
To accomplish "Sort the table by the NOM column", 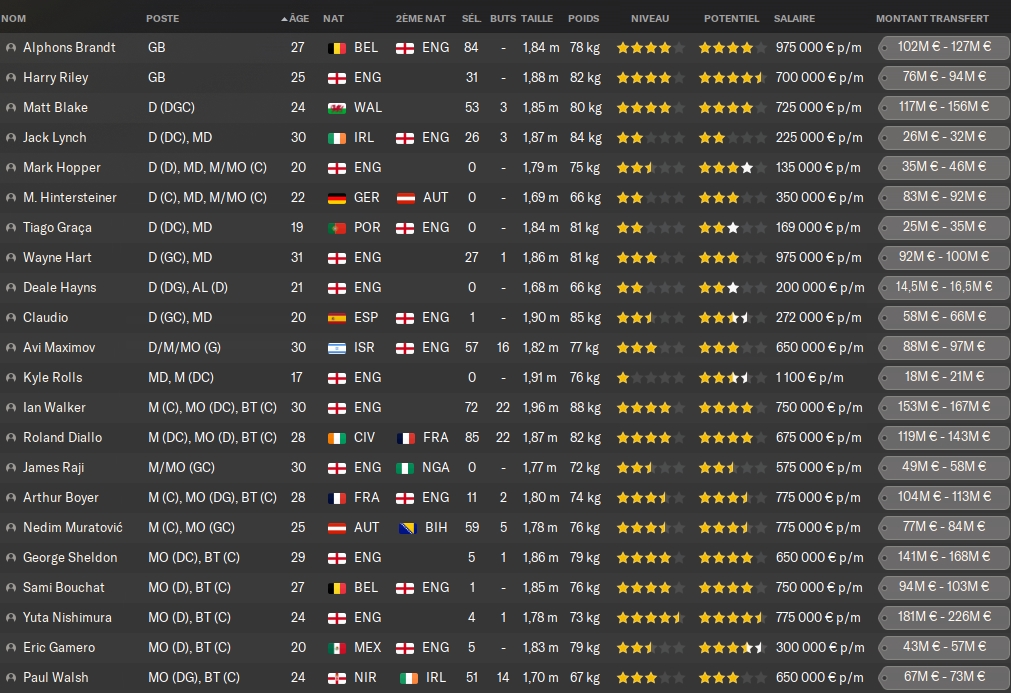I will pos(14,19).
